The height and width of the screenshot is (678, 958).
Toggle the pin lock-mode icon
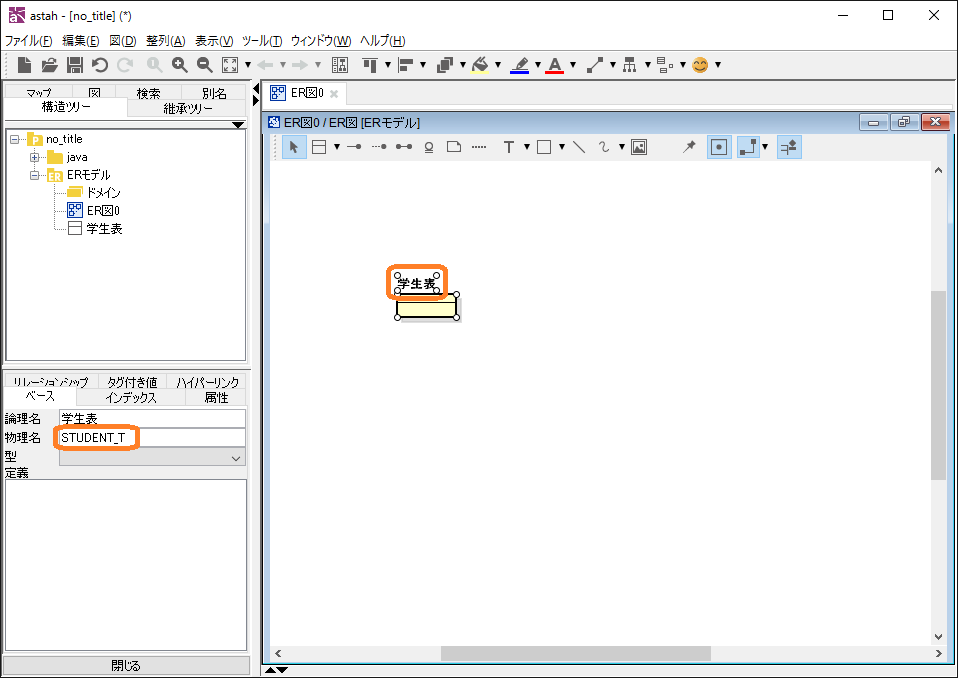pos(689,147)
